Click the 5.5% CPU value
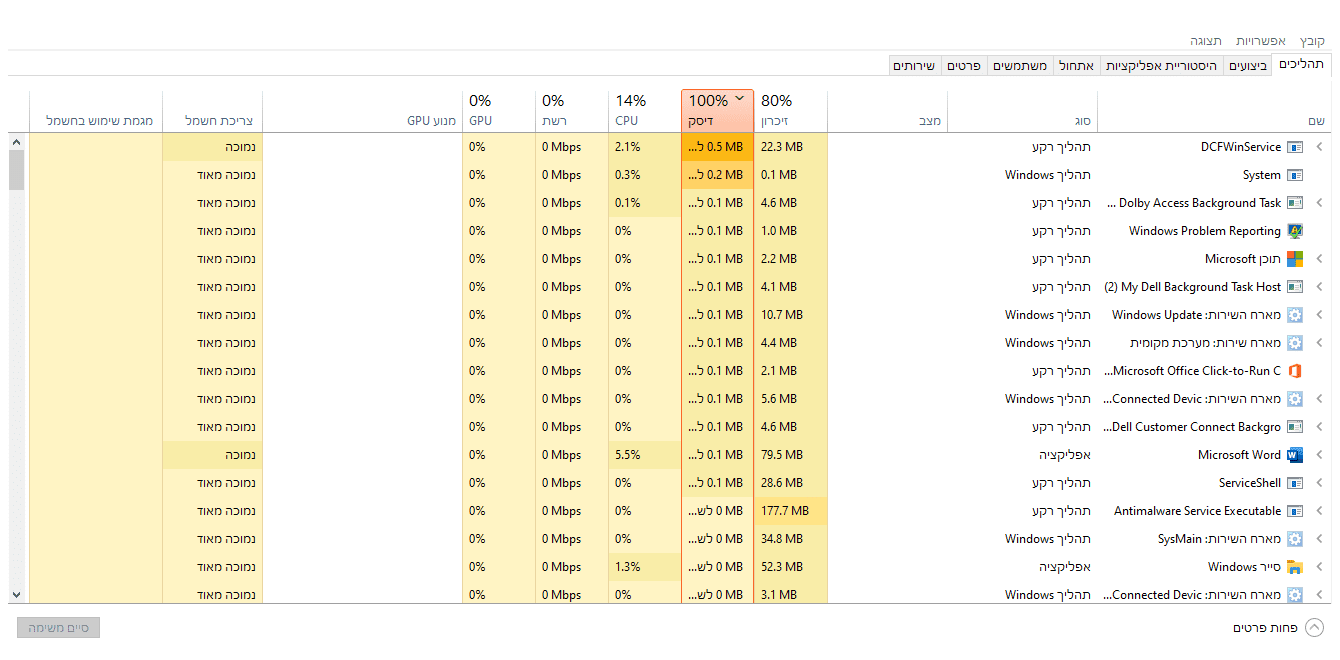Viewport: 1340px width, 660px height. pyautogui.click(x=627, y=455)
